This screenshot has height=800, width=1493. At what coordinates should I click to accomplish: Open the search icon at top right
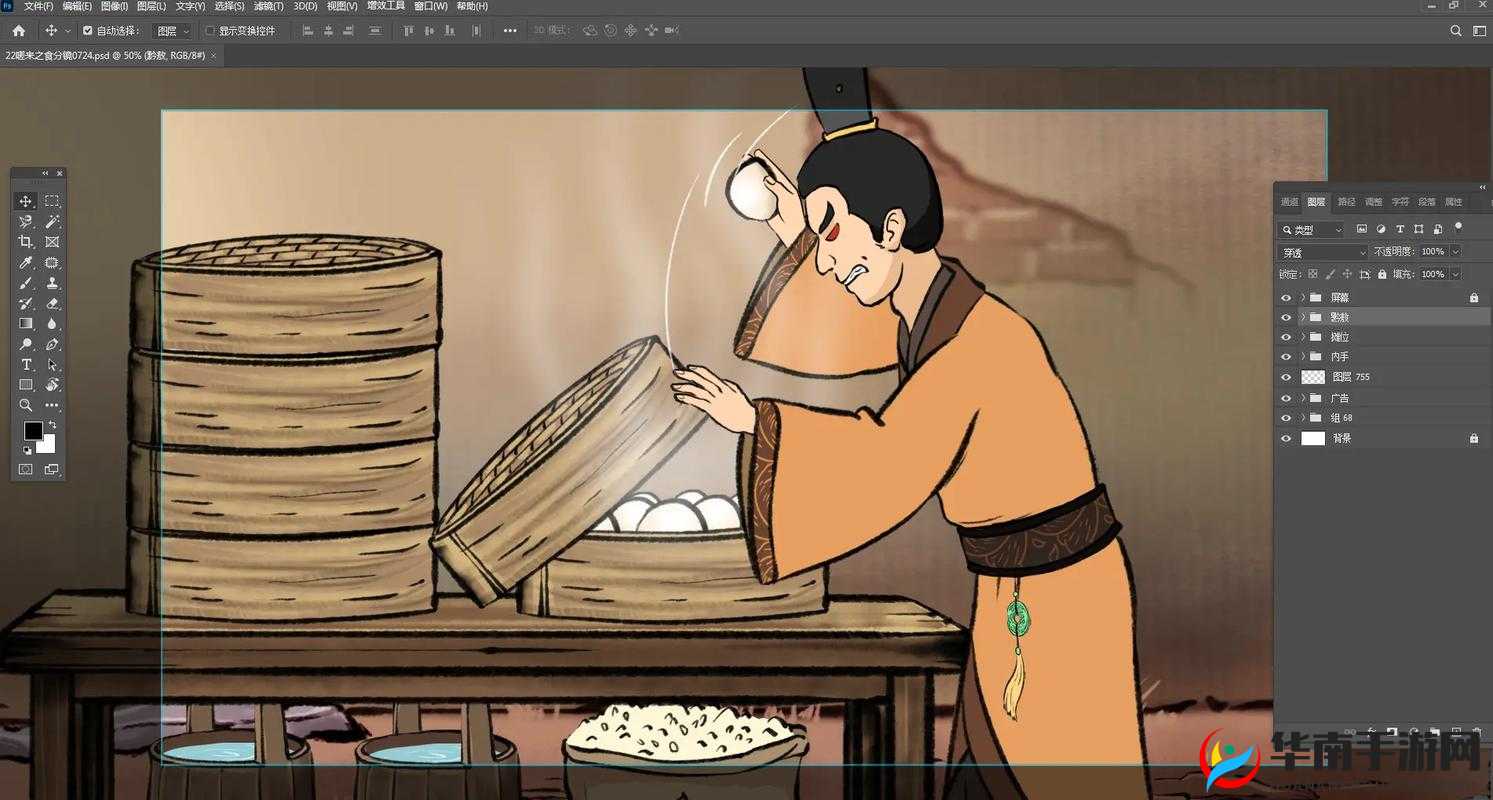(1456, 31)
